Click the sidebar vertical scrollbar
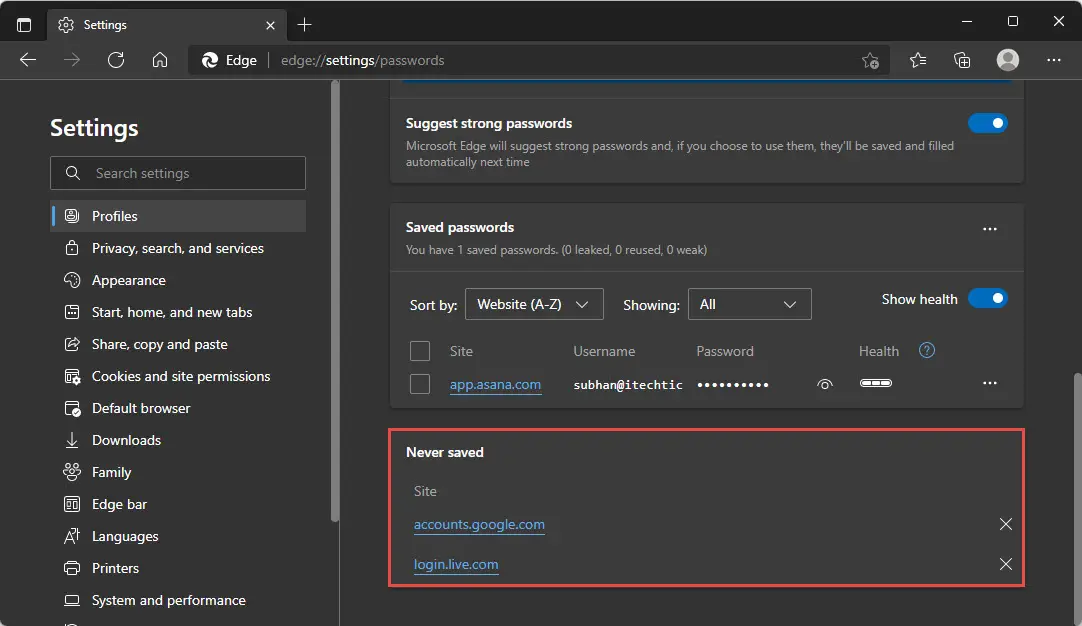 point(335,301)
